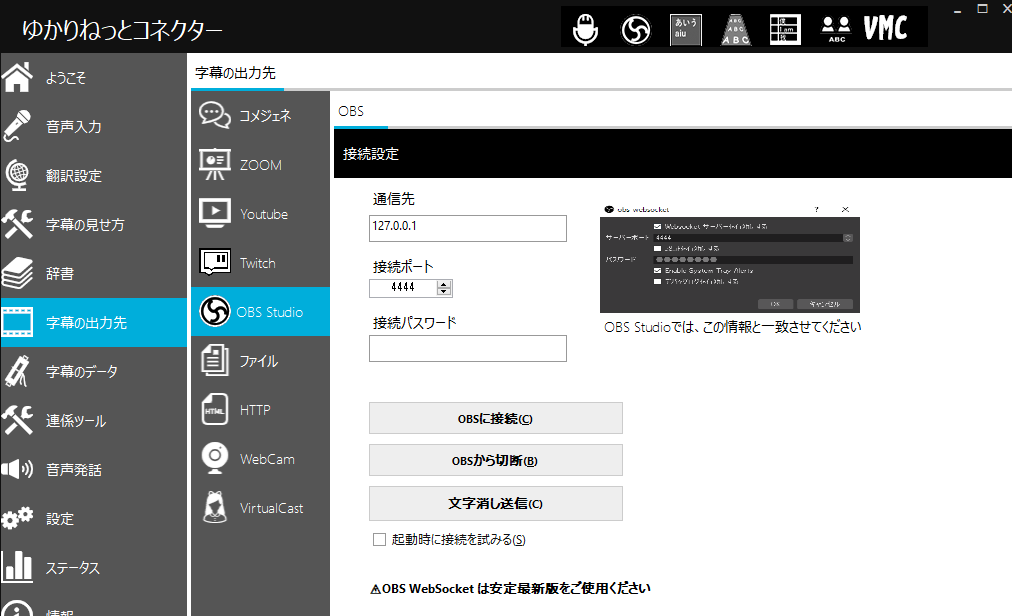Click the microphone icon in the top bar
Image resolution: width=1012 pixels, height=616 pixels.
coord(585,30)
